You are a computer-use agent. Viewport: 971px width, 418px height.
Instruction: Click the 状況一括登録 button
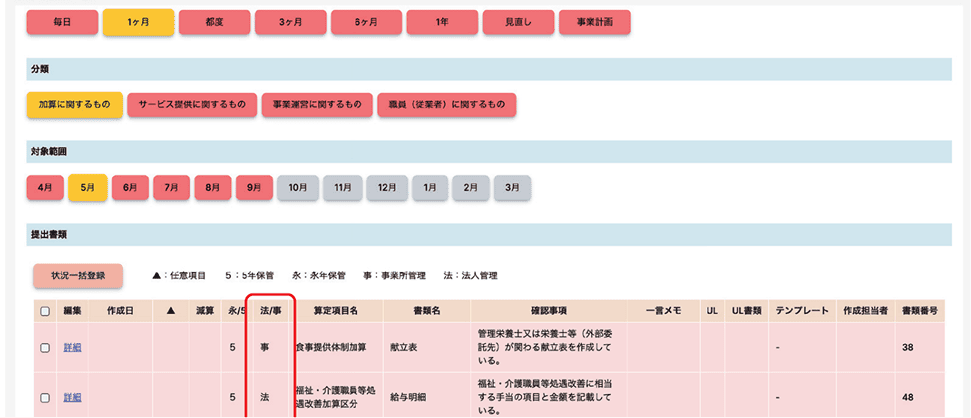pyautogui.click(x=78, y=276)
